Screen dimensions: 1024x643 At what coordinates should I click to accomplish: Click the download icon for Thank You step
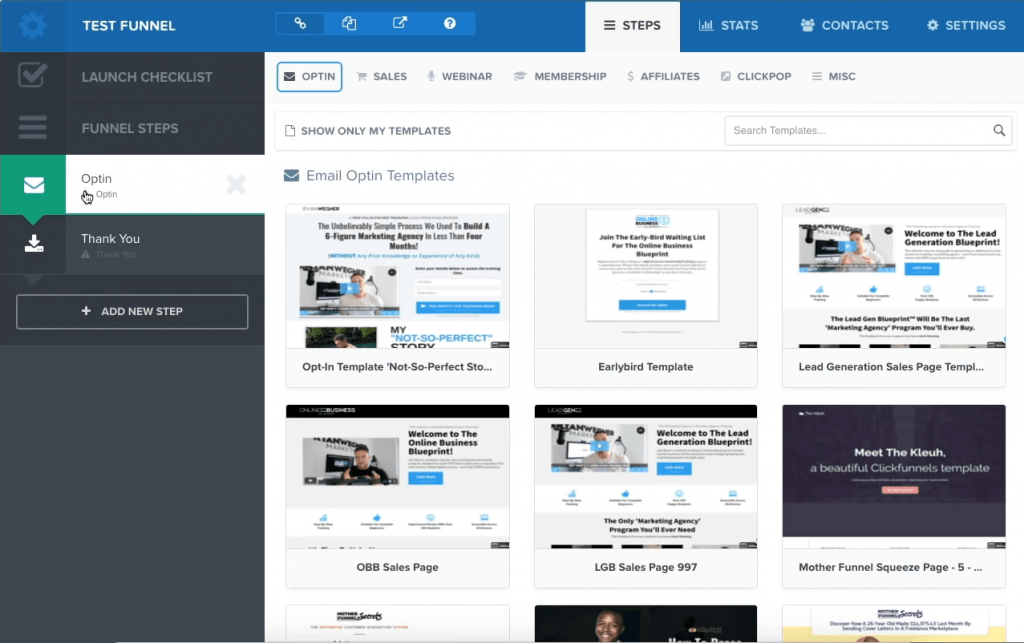33,243
